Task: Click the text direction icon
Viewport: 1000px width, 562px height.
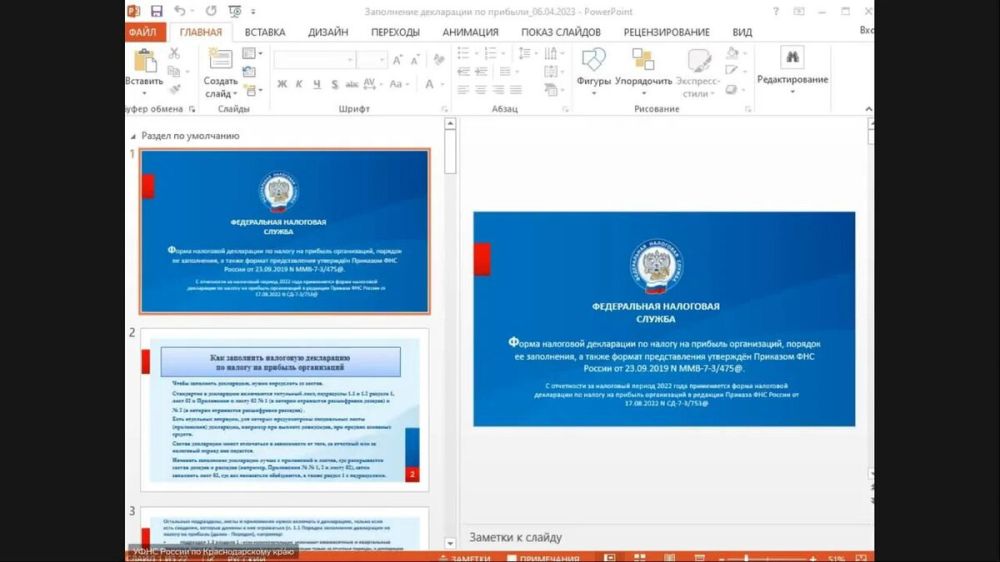Action: [x=551, y=54]
